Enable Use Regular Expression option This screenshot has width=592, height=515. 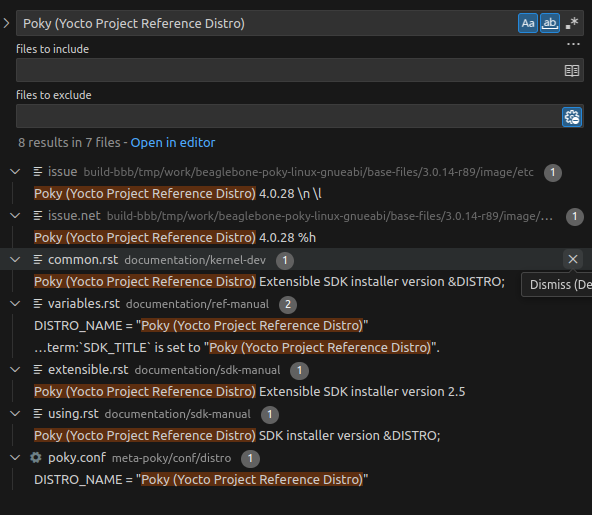coord(572,23)
